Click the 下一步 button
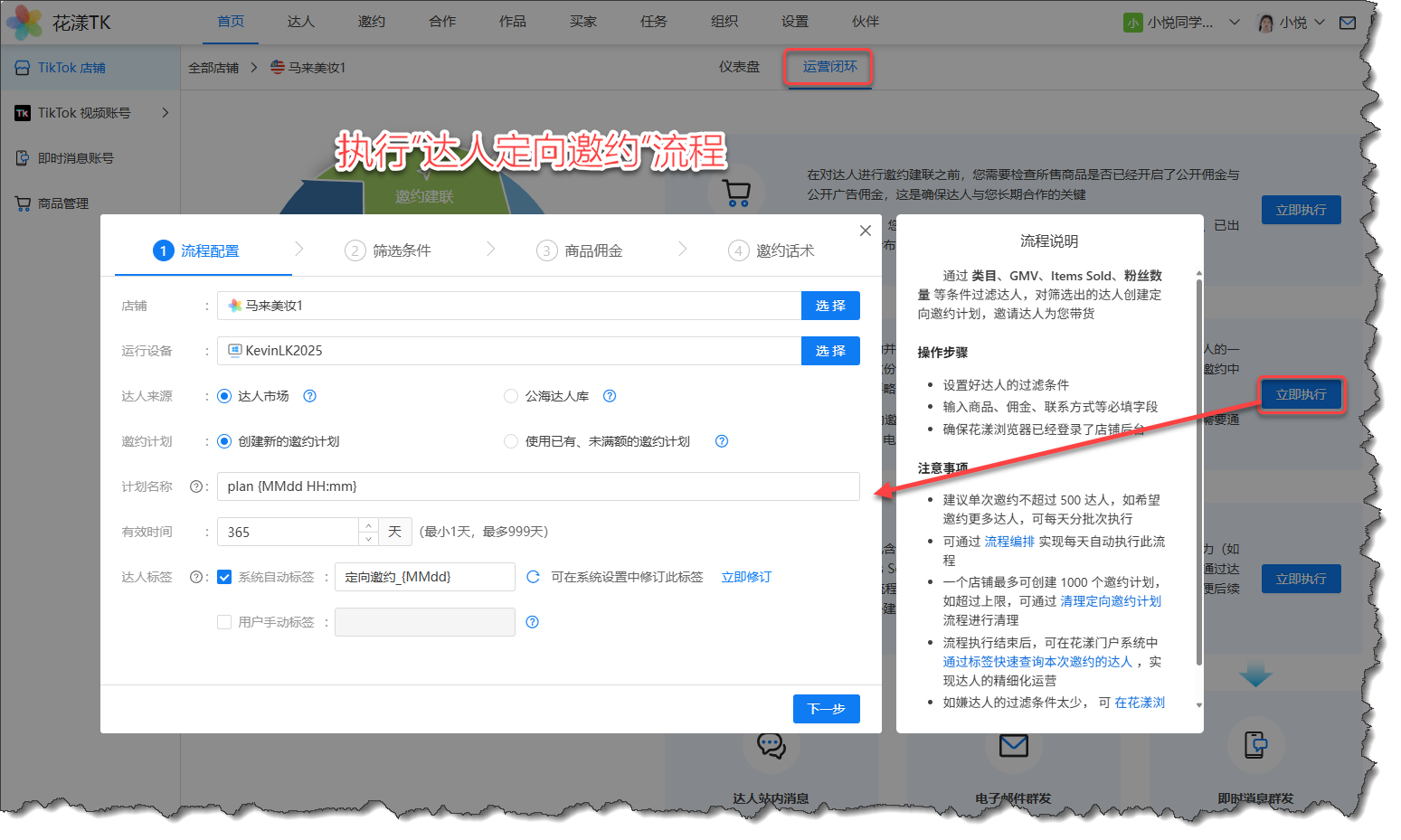This screenshot has width=1401, height=840. click(826, 709)
